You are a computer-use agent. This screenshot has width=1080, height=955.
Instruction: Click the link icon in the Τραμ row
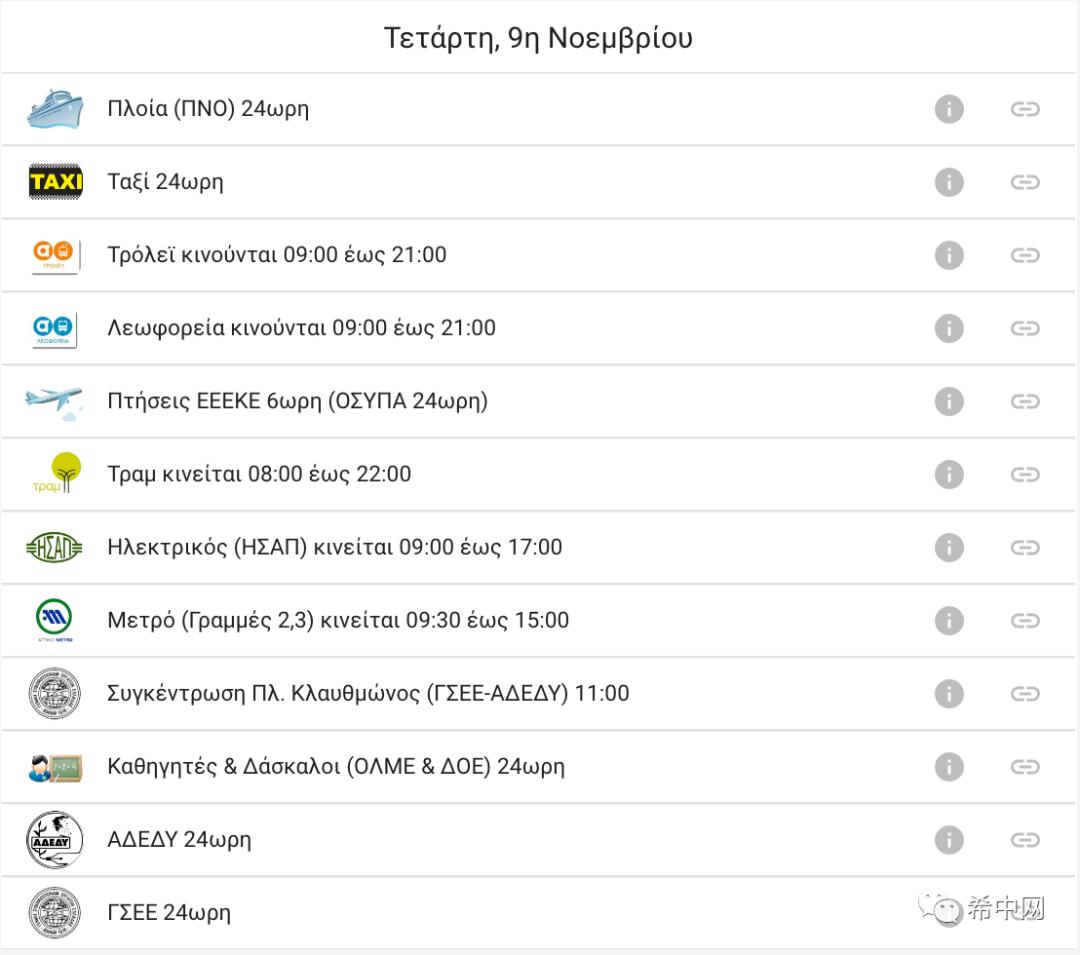click(1025, 474)
